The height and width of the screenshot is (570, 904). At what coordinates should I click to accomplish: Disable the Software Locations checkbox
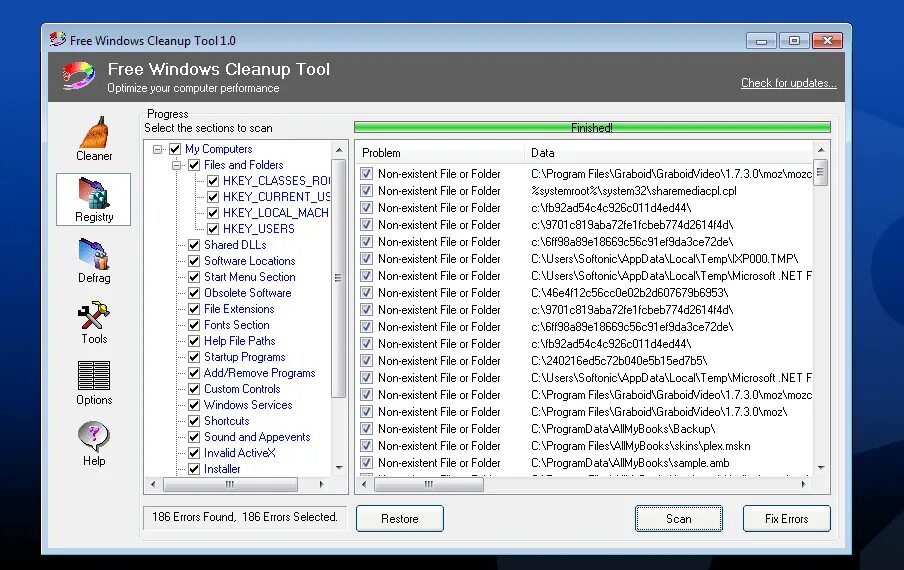click(194, 261)
